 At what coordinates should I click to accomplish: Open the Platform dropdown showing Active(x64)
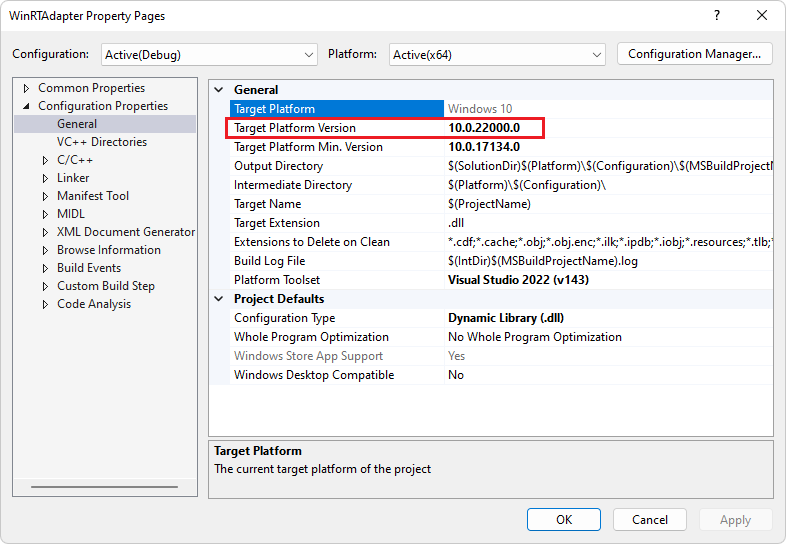coord(497,55)
